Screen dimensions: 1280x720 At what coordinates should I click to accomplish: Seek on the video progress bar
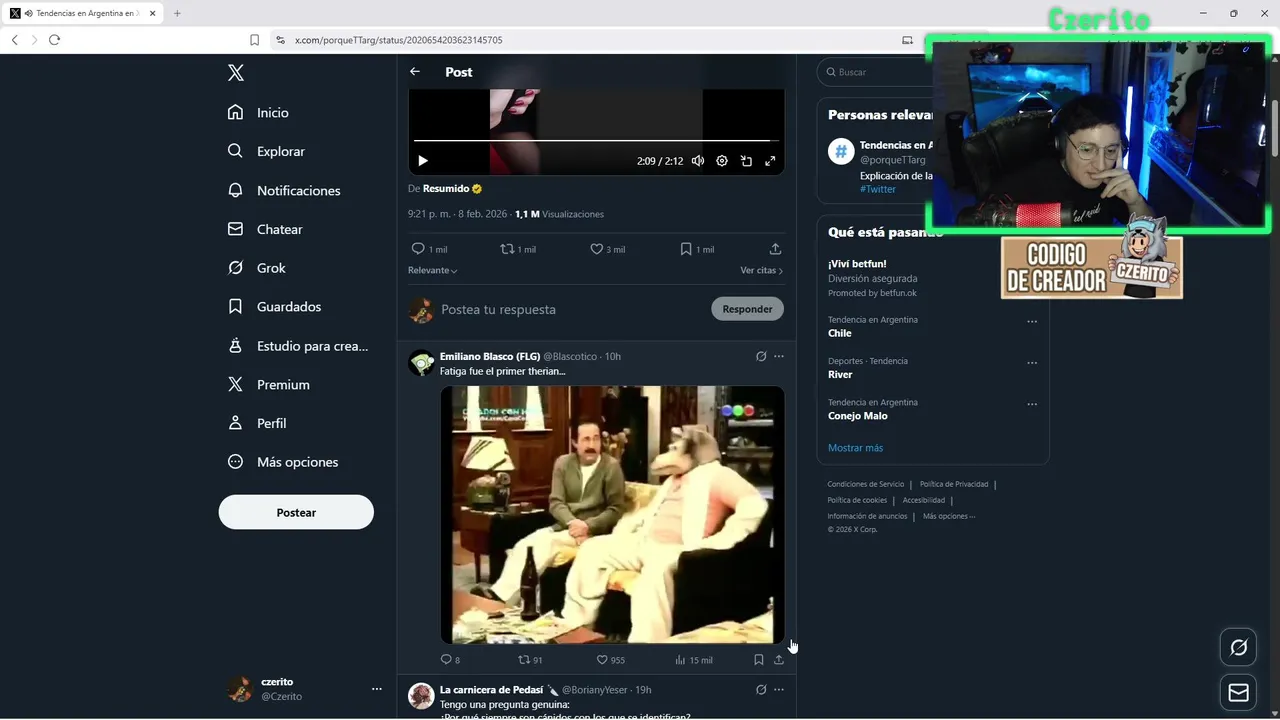click(596, 140)
